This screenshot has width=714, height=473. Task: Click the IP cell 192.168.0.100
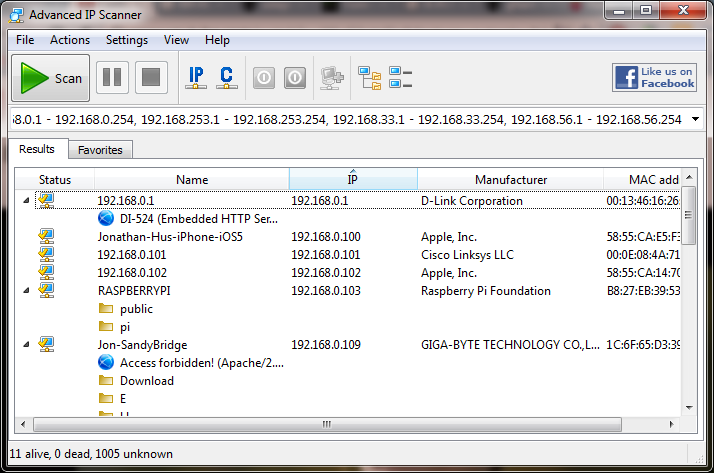pos(326,237)
